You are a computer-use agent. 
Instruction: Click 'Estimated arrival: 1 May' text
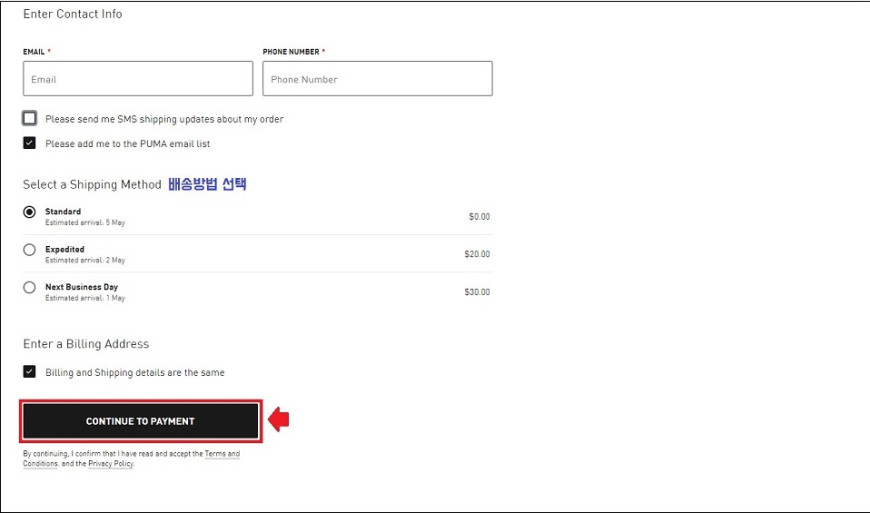coord(85,298)
